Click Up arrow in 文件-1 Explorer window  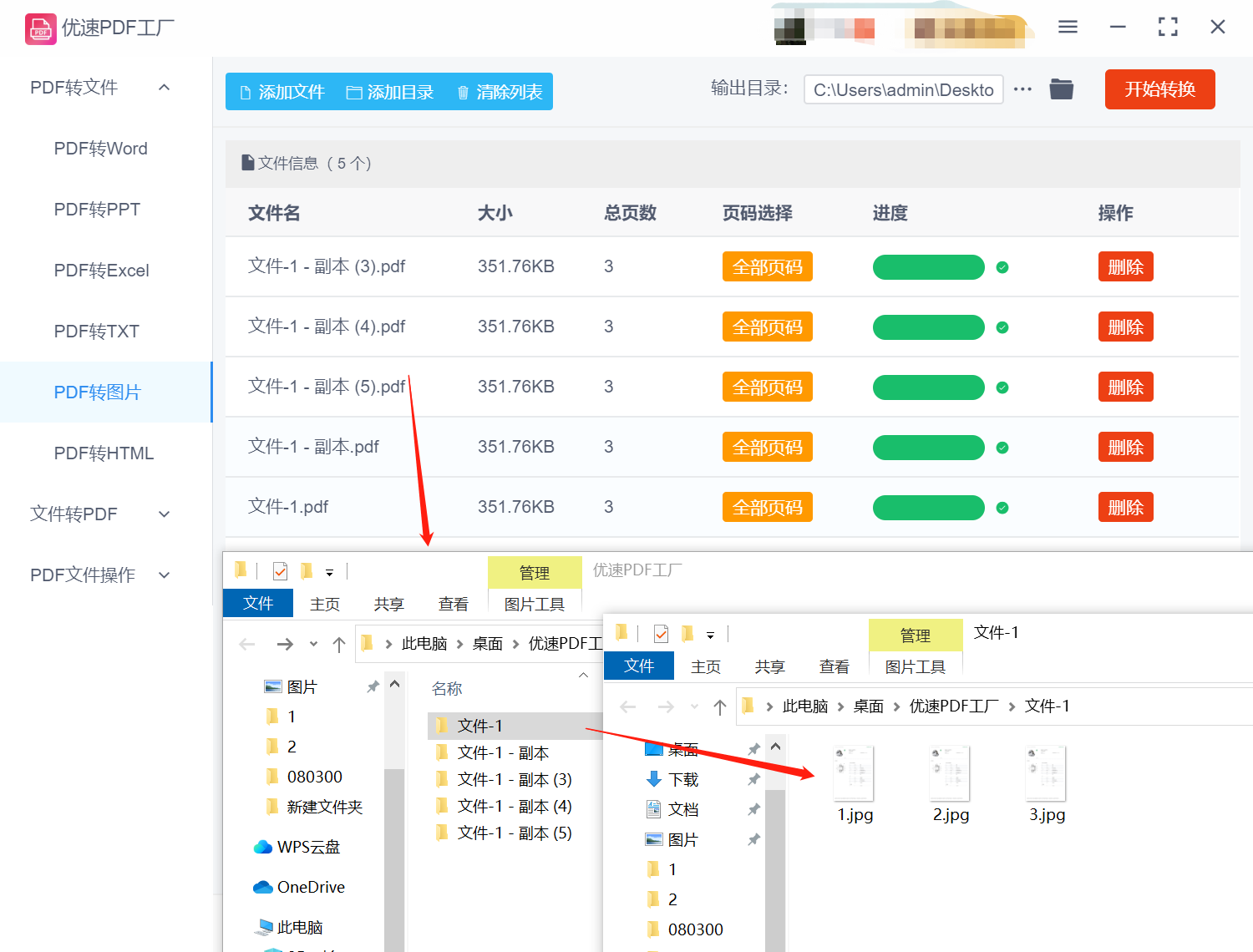[x=720, y=707]
